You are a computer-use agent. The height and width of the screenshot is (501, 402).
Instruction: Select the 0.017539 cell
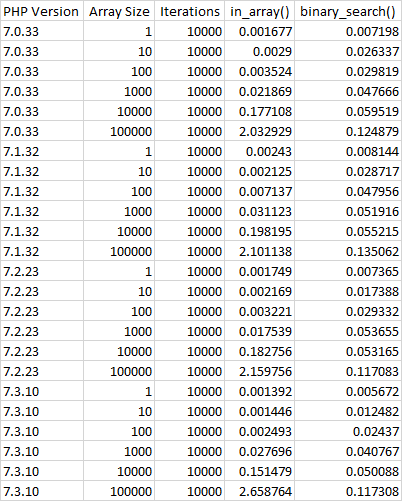(260, 331)
